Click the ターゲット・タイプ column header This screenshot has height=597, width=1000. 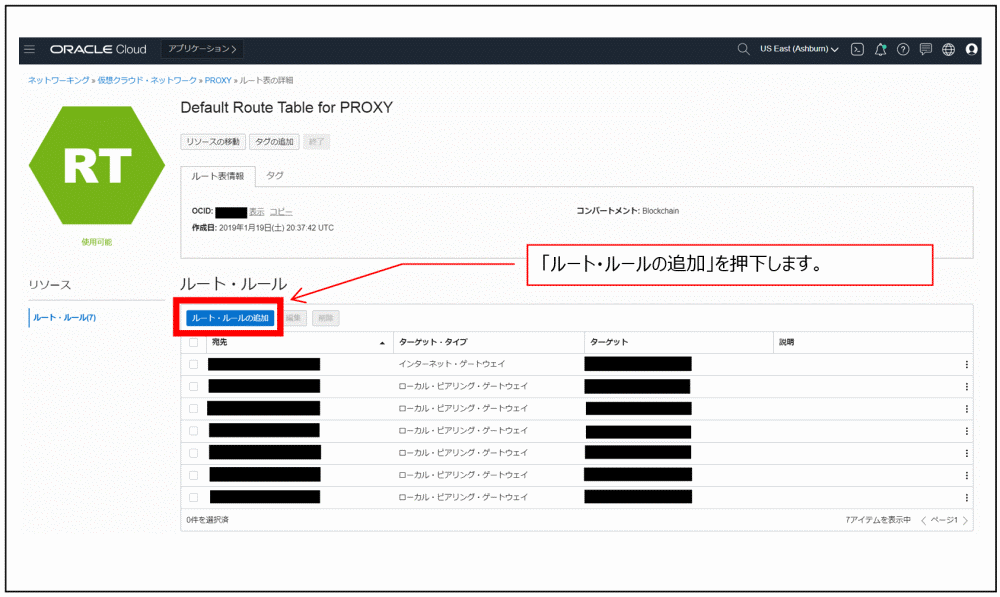point(433,343)
